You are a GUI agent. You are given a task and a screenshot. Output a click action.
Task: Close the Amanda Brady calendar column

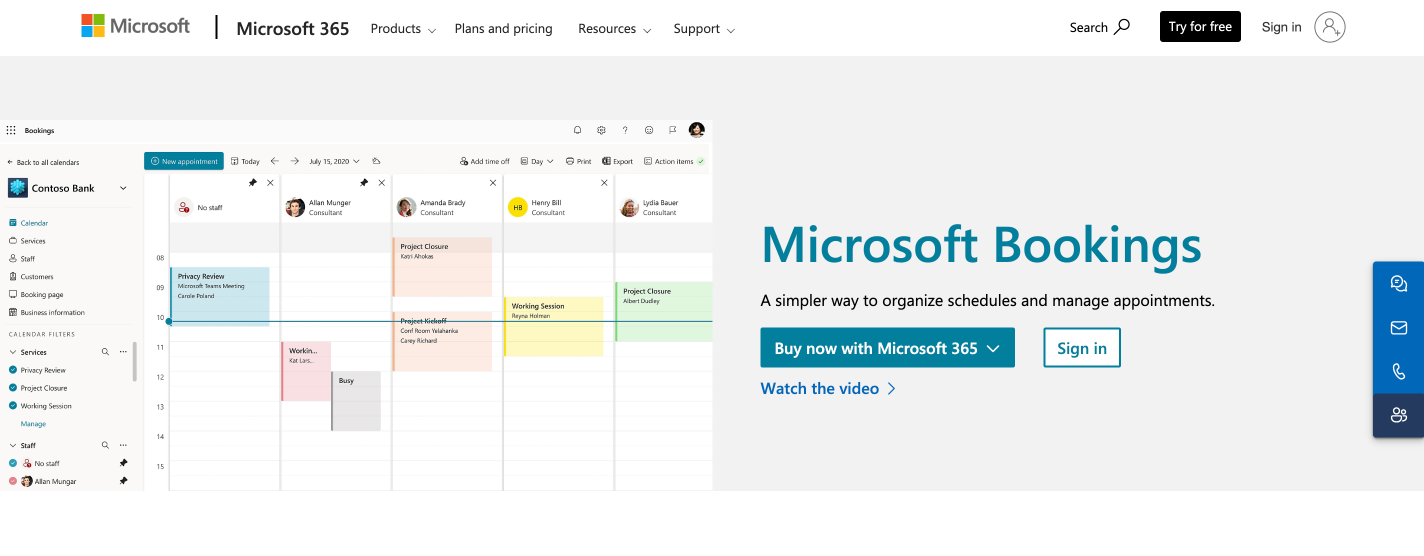point(493,183)
